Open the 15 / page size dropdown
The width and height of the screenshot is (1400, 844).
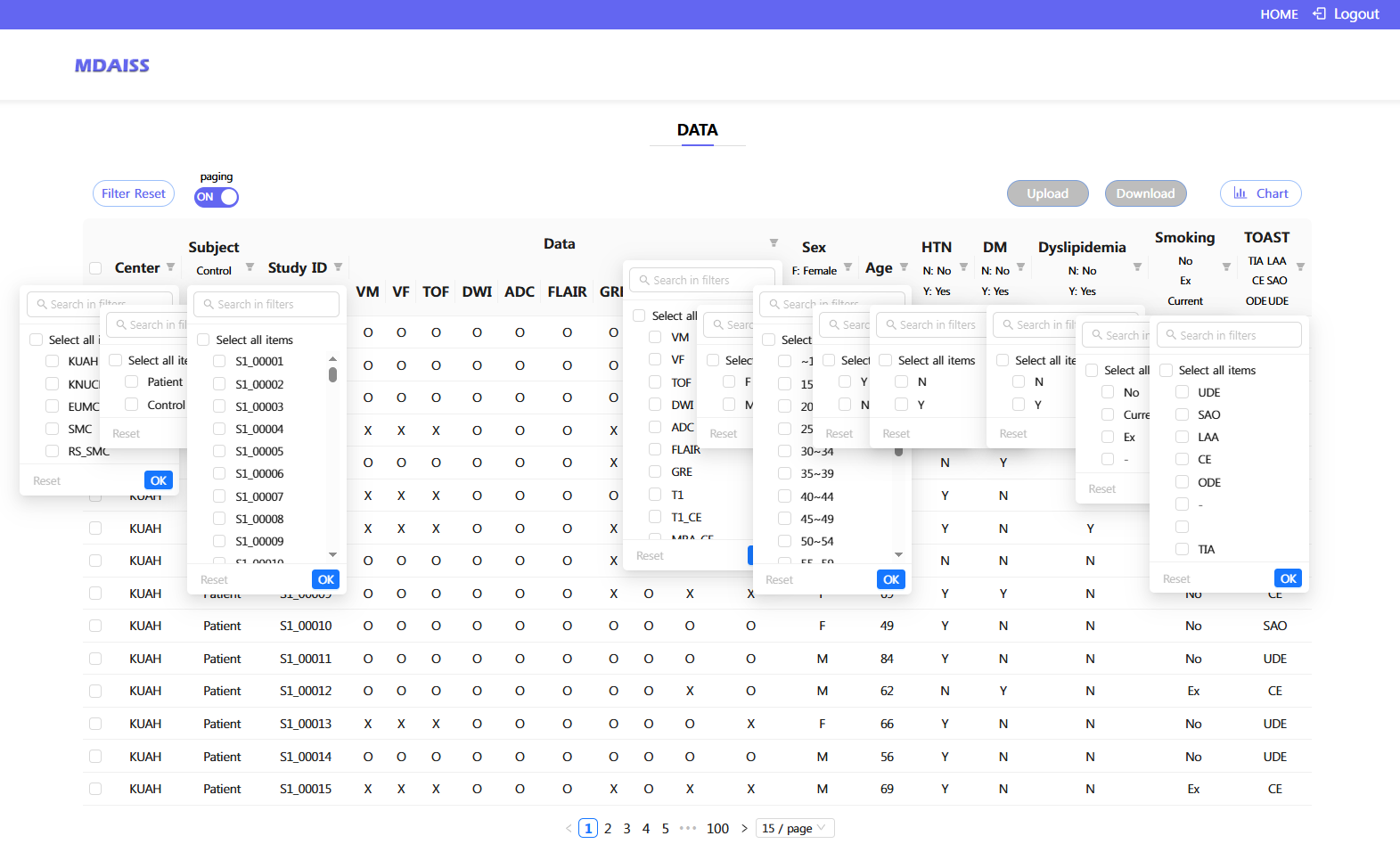pos(795,828)
